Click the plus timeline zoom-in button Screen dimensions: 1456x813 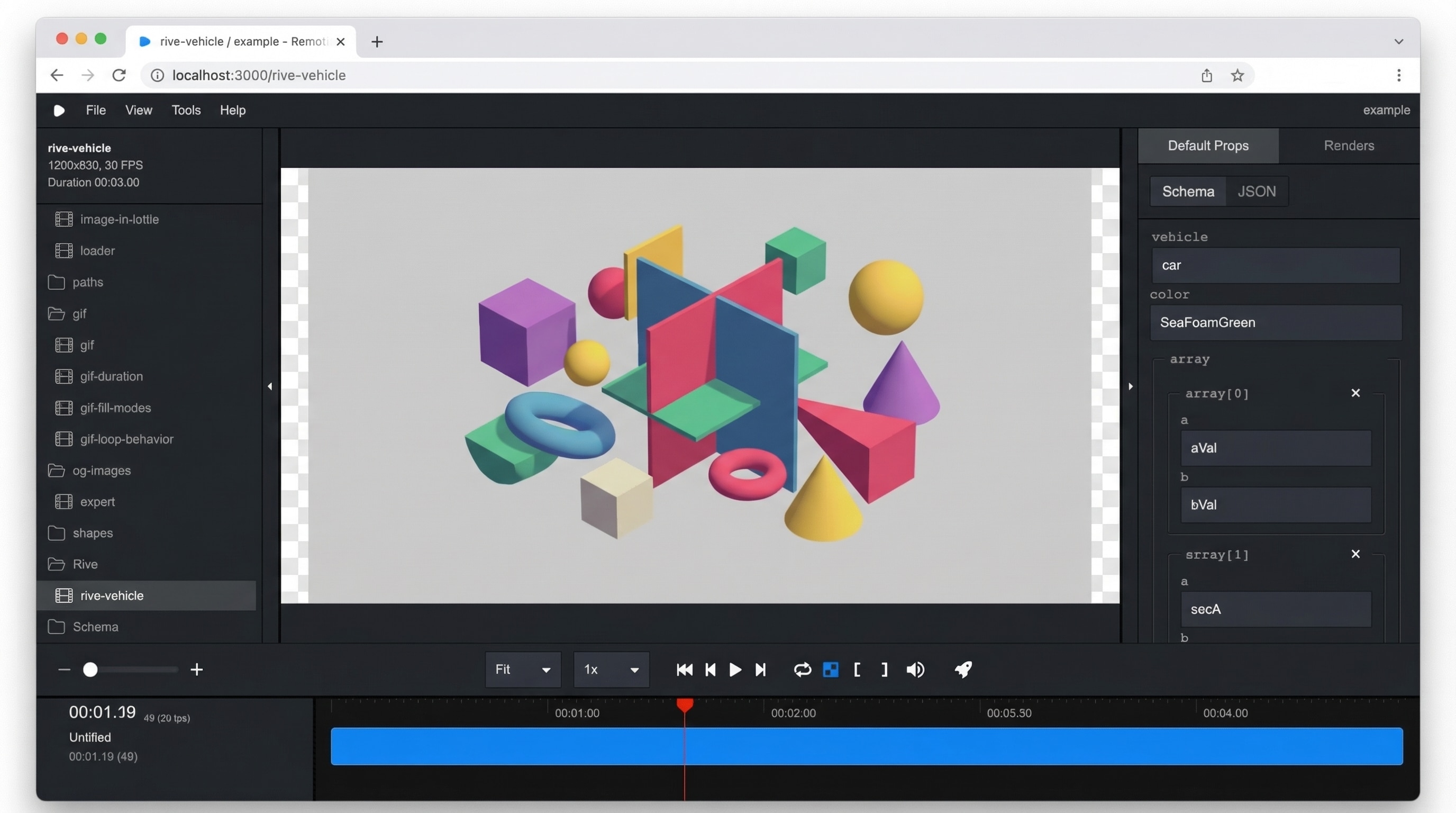[x=197, y=670]
